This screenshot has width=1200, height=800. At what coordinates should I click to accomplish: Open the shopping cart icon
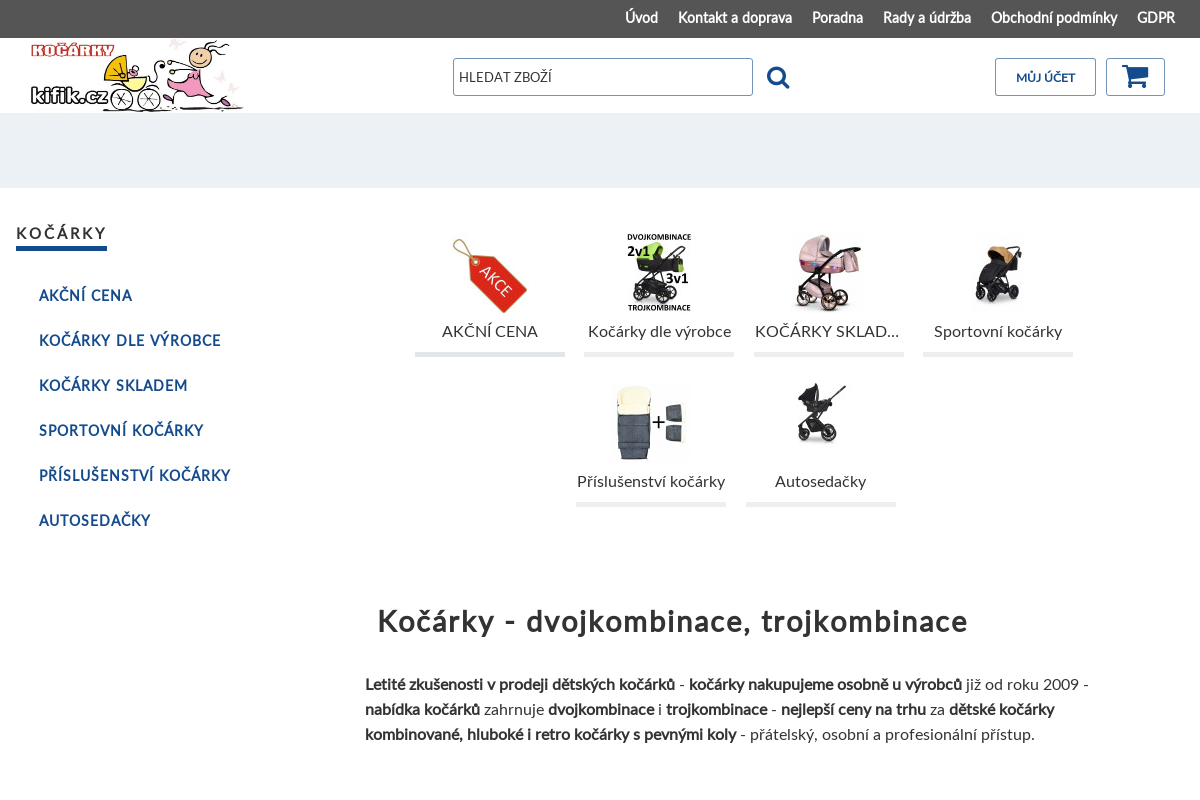1134,77
